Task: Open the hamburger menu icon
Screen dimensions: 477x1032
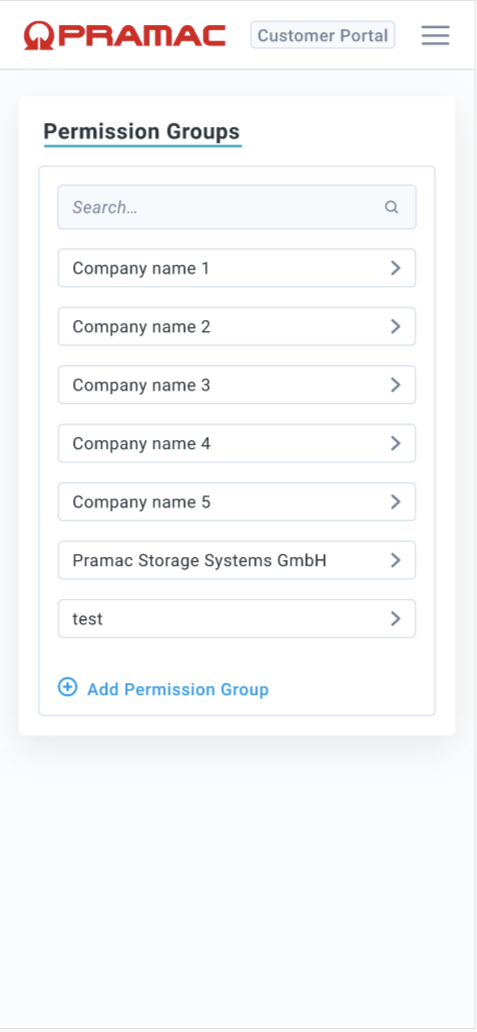Action: tap(435, 36)
